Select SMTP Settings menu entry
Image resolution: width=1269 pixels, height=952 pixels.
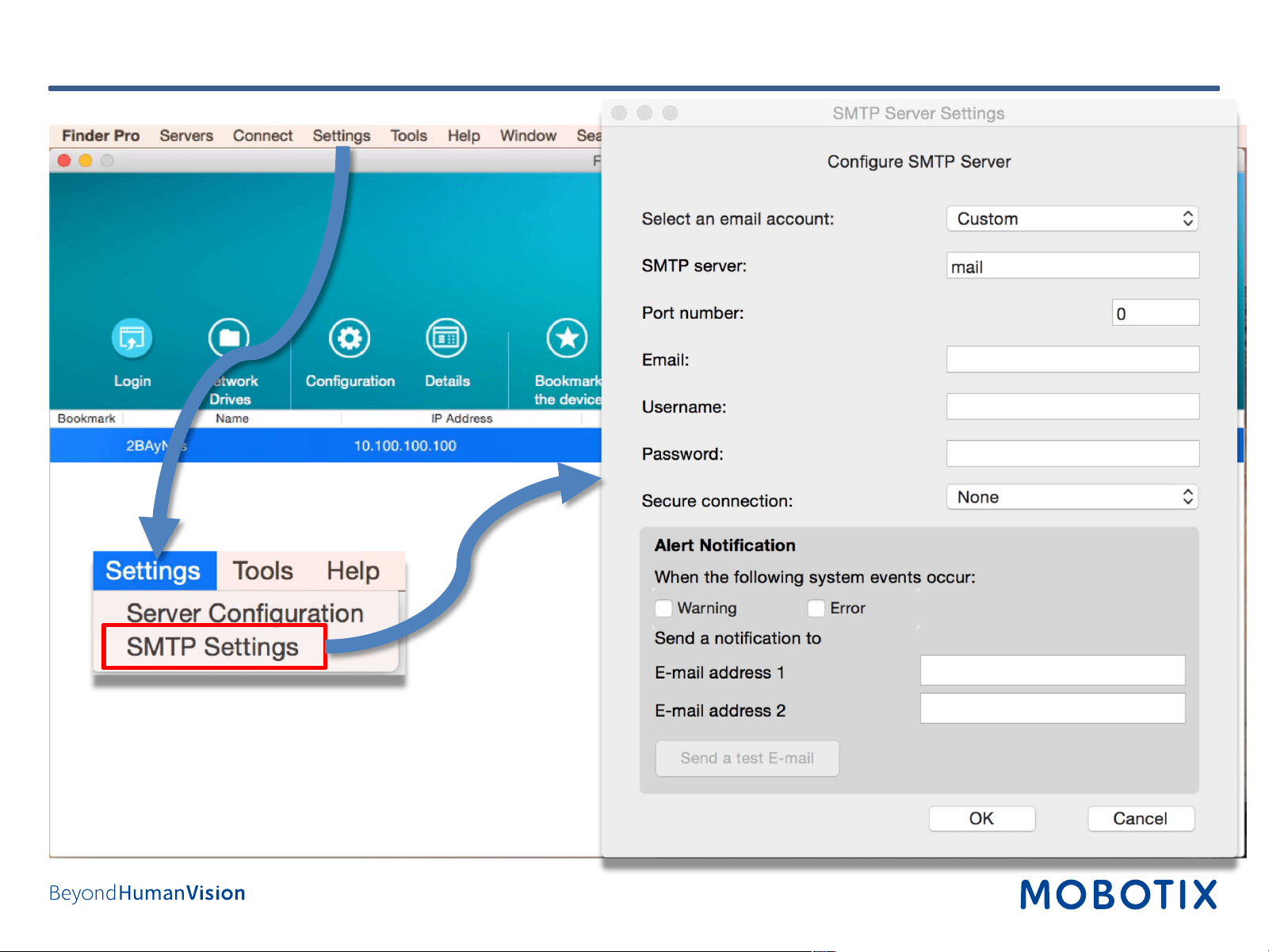[214, 647]
